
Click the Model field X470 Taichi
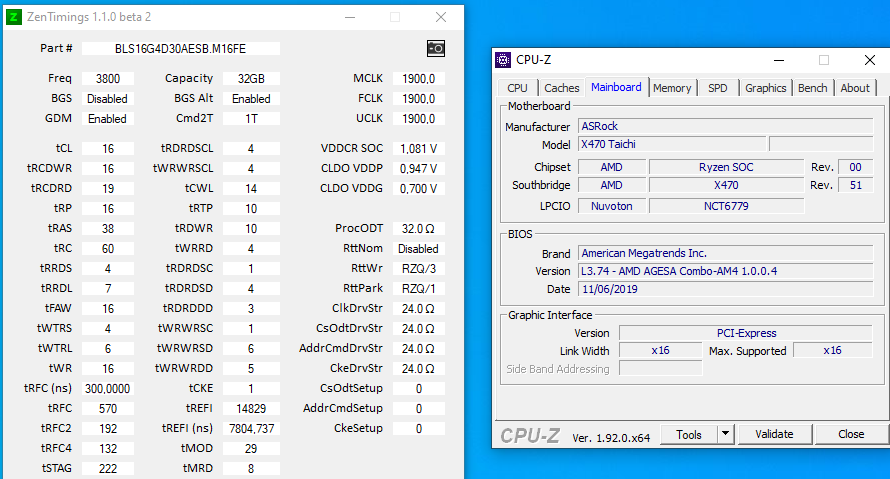click(x=672, y=144)
